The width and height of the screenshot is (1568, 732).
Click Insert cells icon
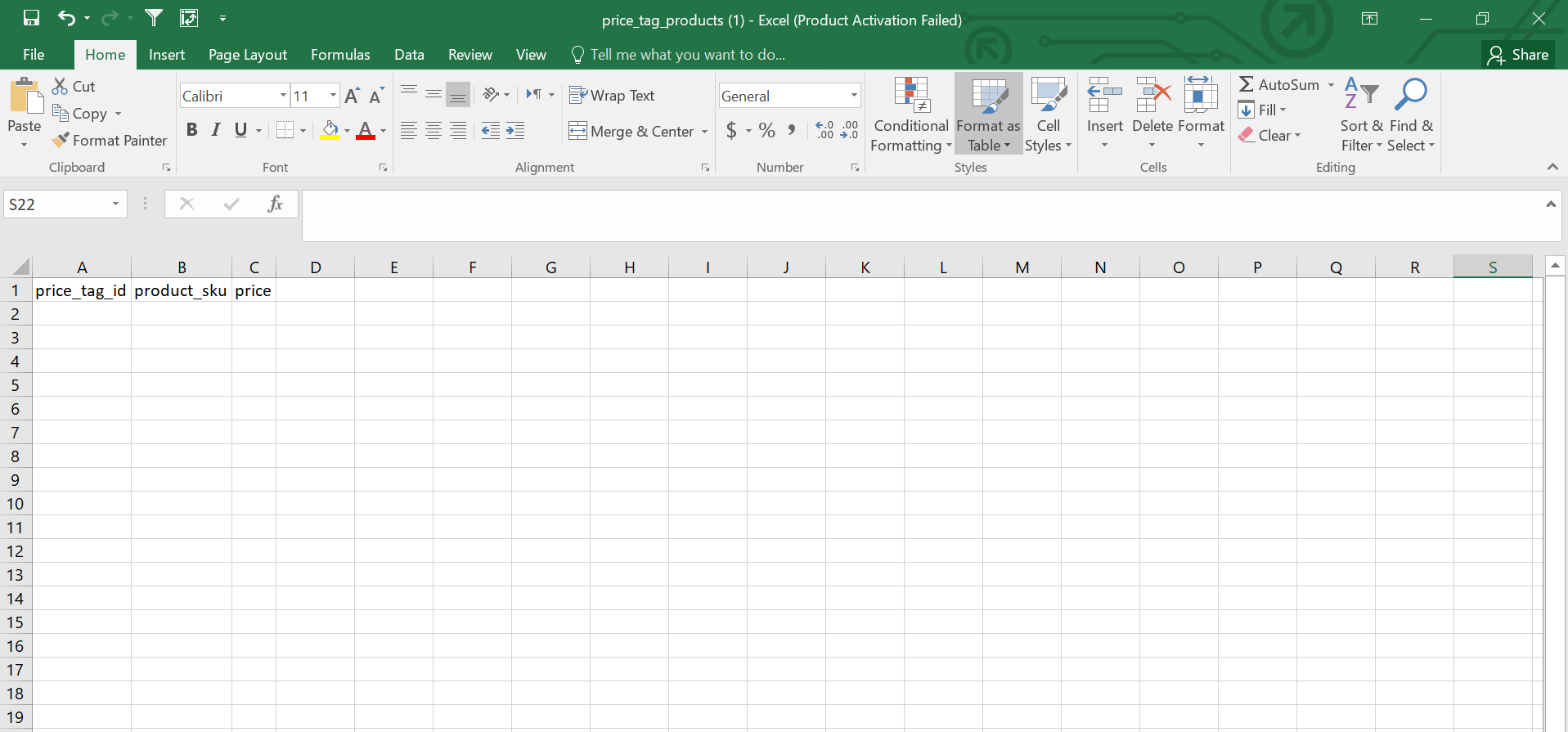(x=1104, y=96)
